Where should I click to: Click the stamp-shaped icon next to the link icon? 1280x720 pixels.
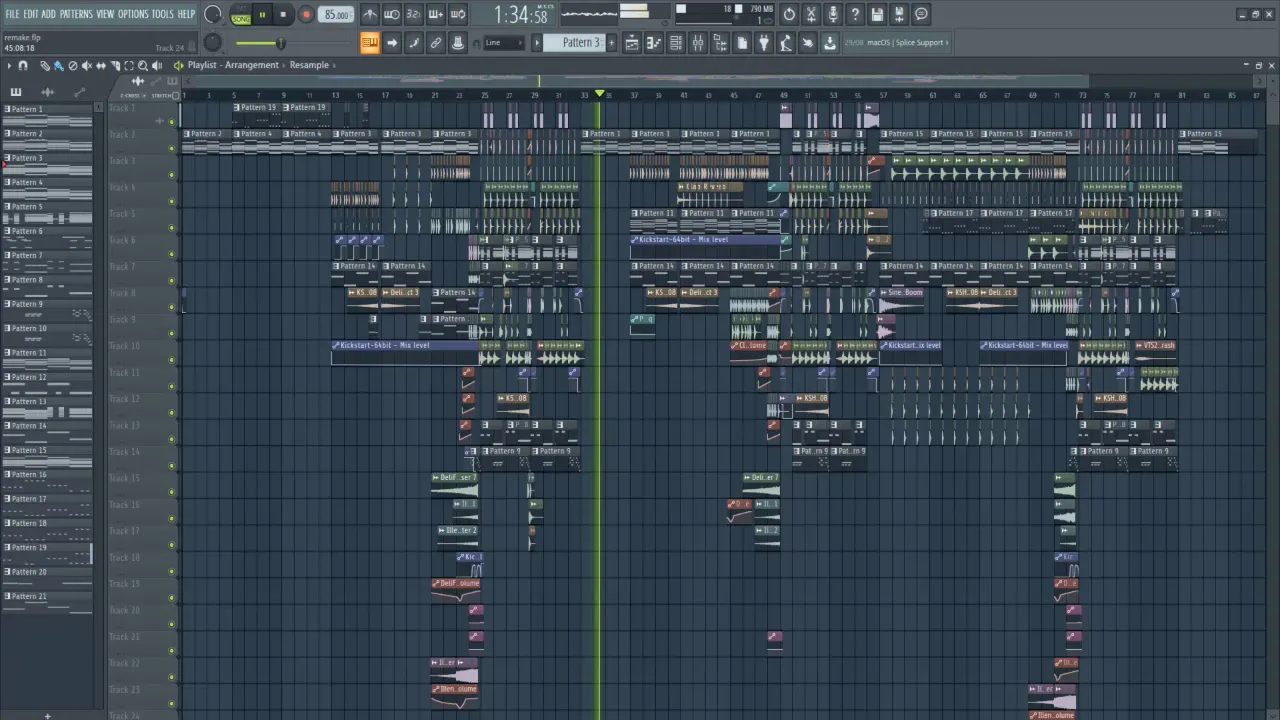point(458,43)
